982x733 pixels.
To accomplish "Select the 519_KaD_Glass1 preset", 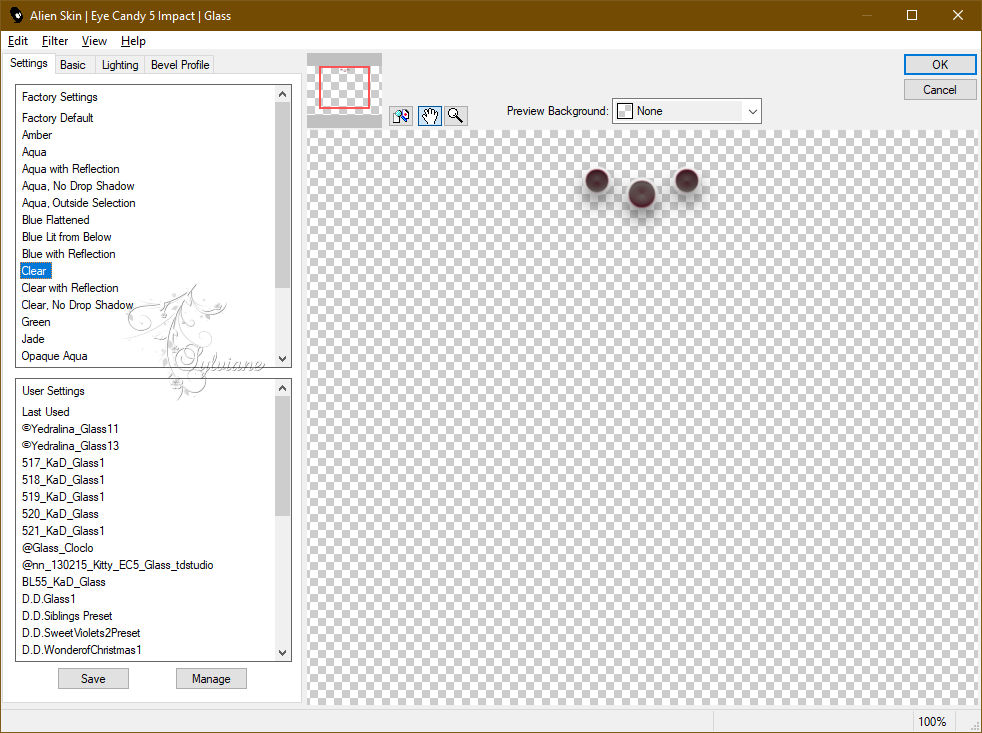I will pyautogui.click(x=63, y=496).
